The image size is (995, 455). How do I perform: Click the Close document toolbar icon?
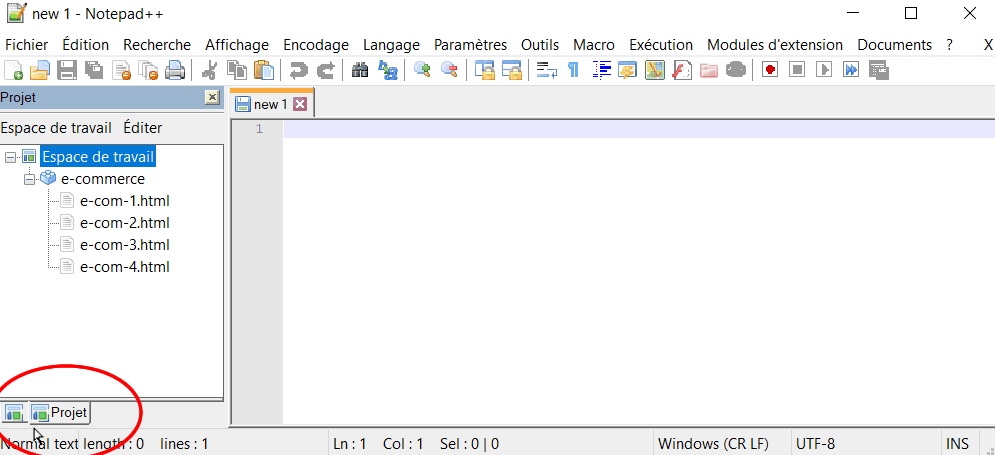(121, 70)
